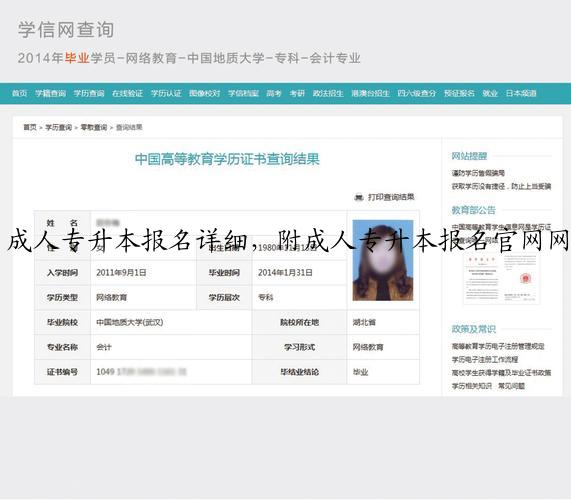Click the 毕业院校 value 中国地质大学(武汉)
This screenshot has width=571, height=500.
130,322
